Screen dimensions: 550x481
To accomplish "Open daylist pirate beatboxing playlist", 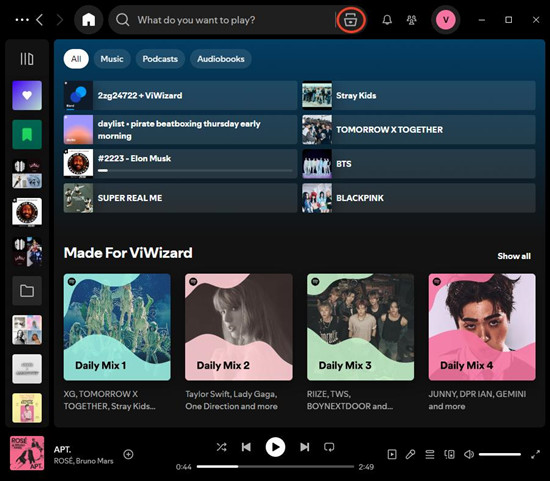I will point(180,129).
